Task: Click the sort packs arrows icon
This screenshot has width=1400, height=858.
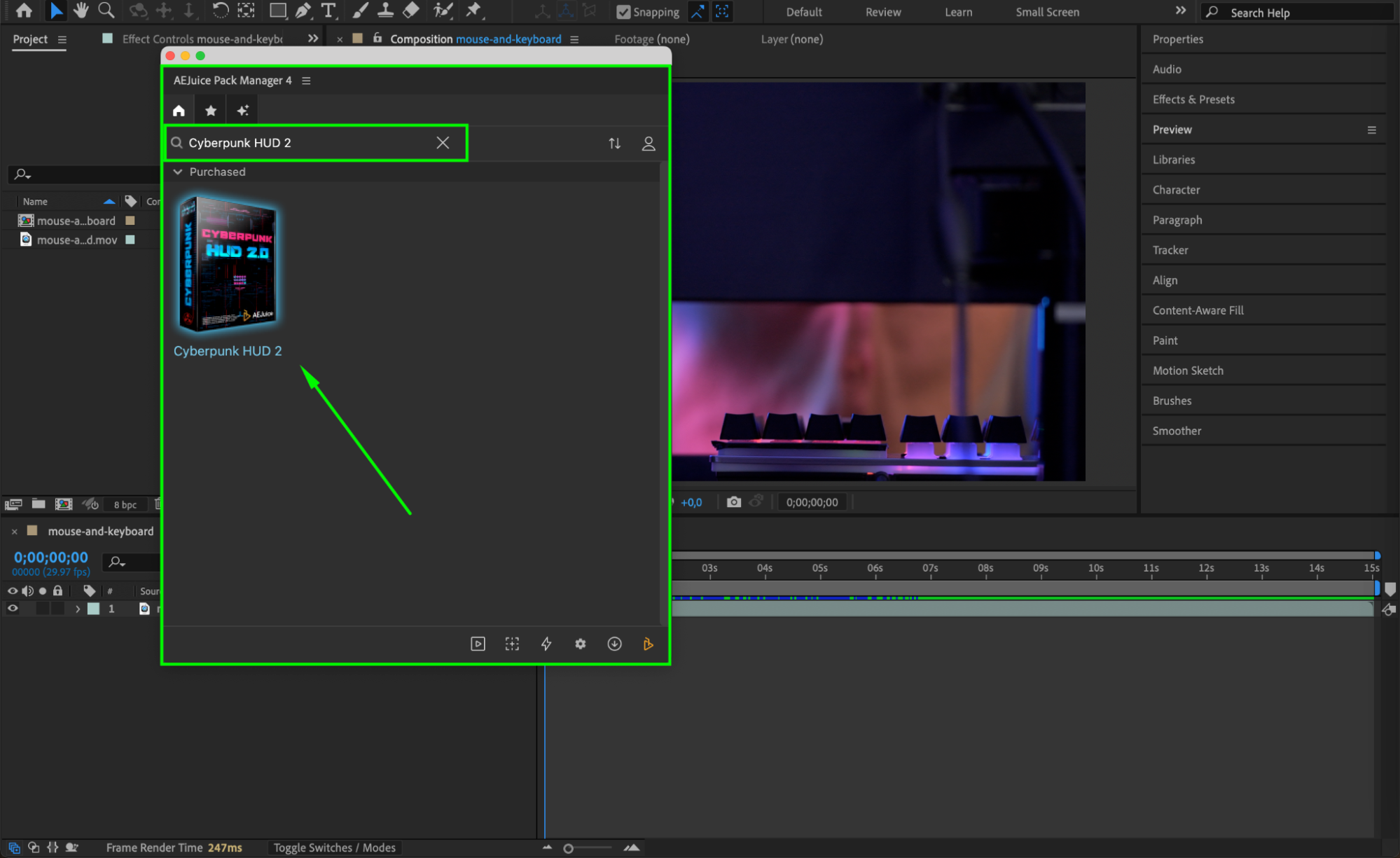Action: 614,144
